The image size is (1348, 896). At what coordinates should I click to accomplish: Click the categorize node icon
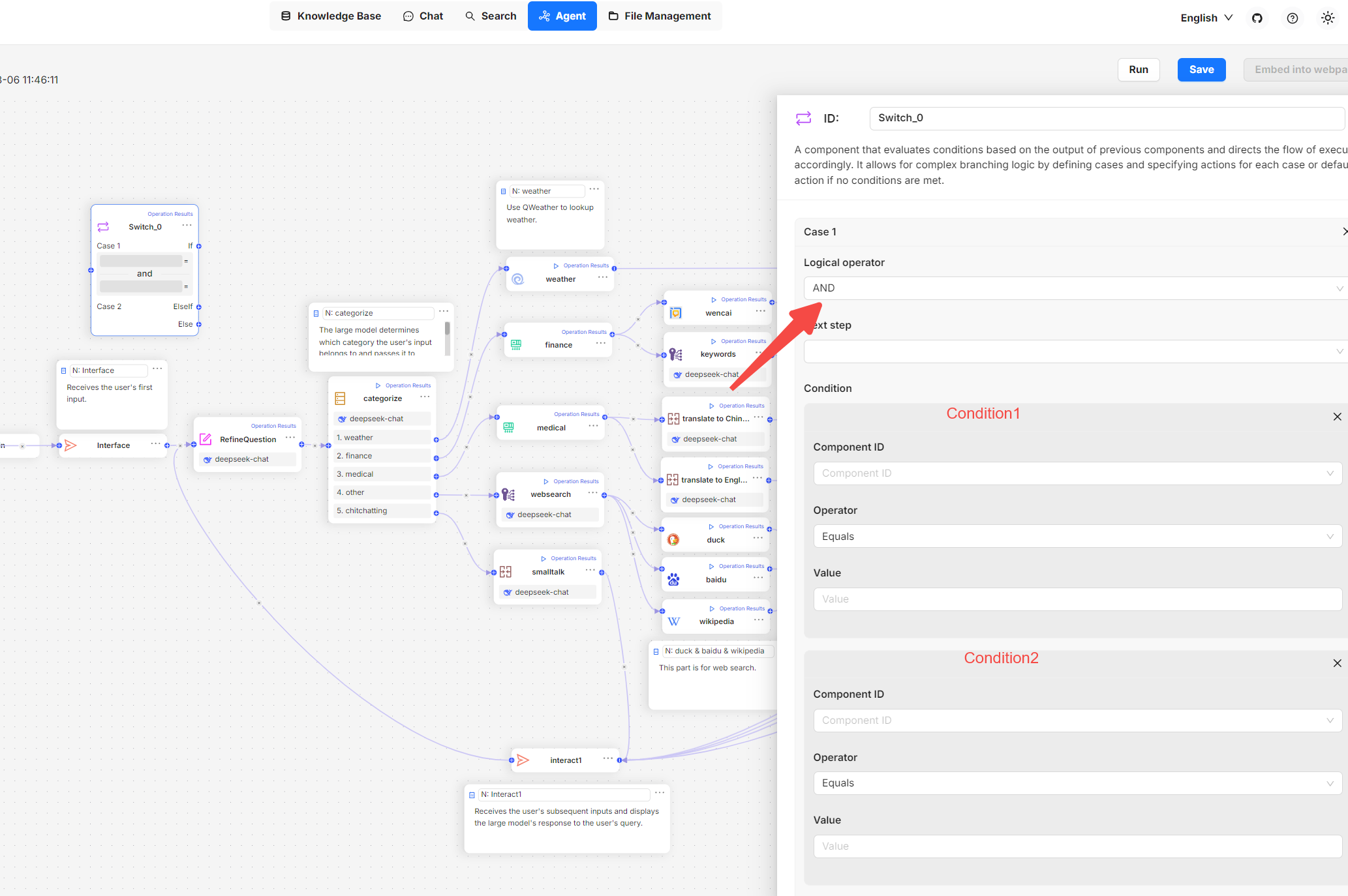340,398
